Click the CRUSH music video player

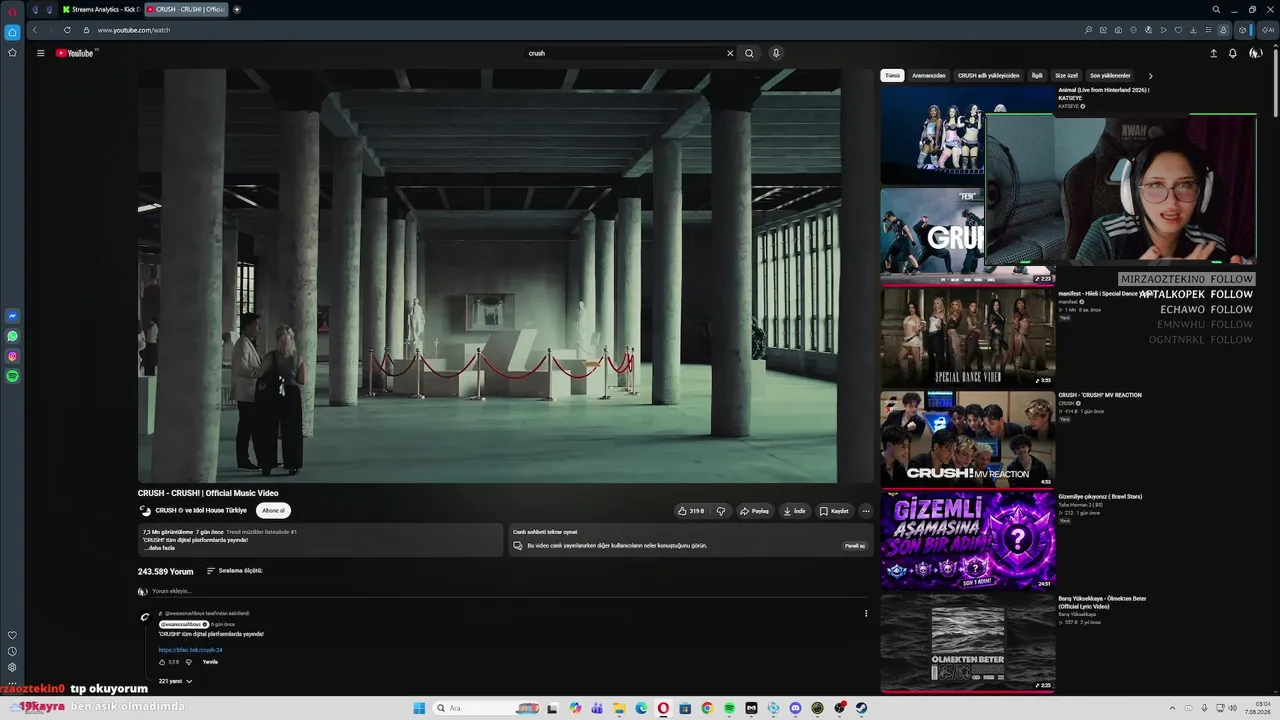(x=489, y=276)
